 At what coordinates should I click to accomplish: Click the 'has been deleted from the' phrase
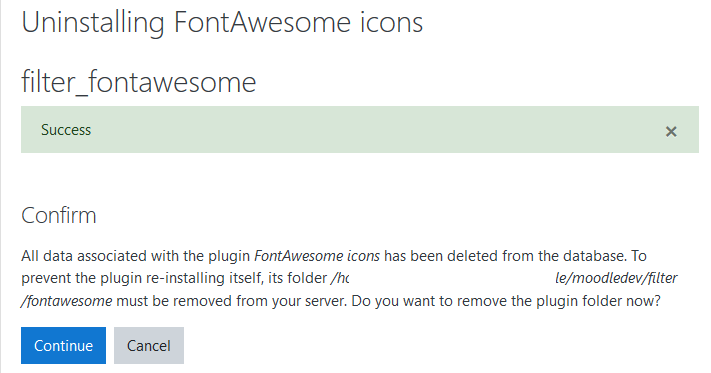coord(472,256)
